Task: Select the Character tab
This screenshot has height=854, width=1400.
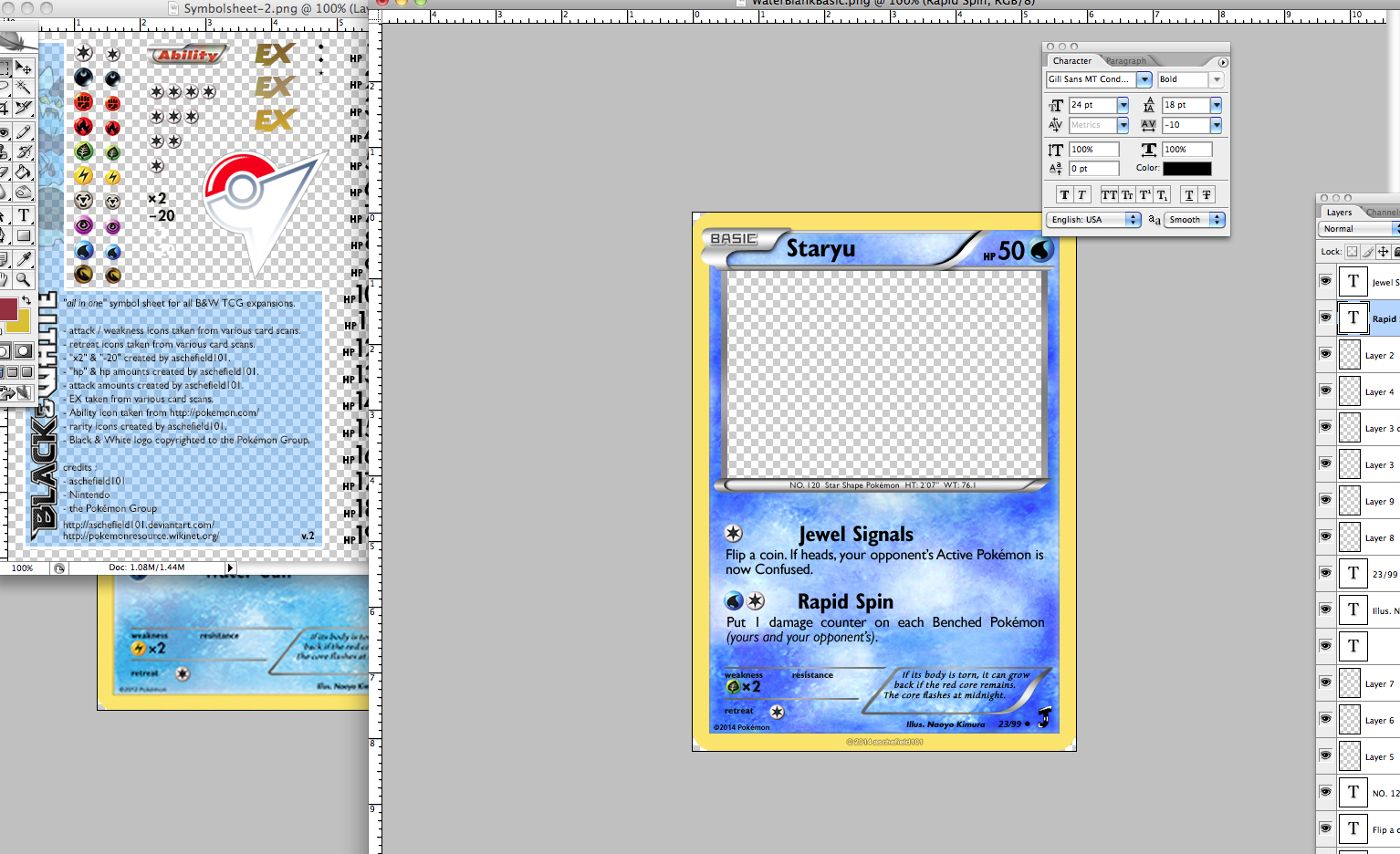Action: click(x=1072, y=61)
